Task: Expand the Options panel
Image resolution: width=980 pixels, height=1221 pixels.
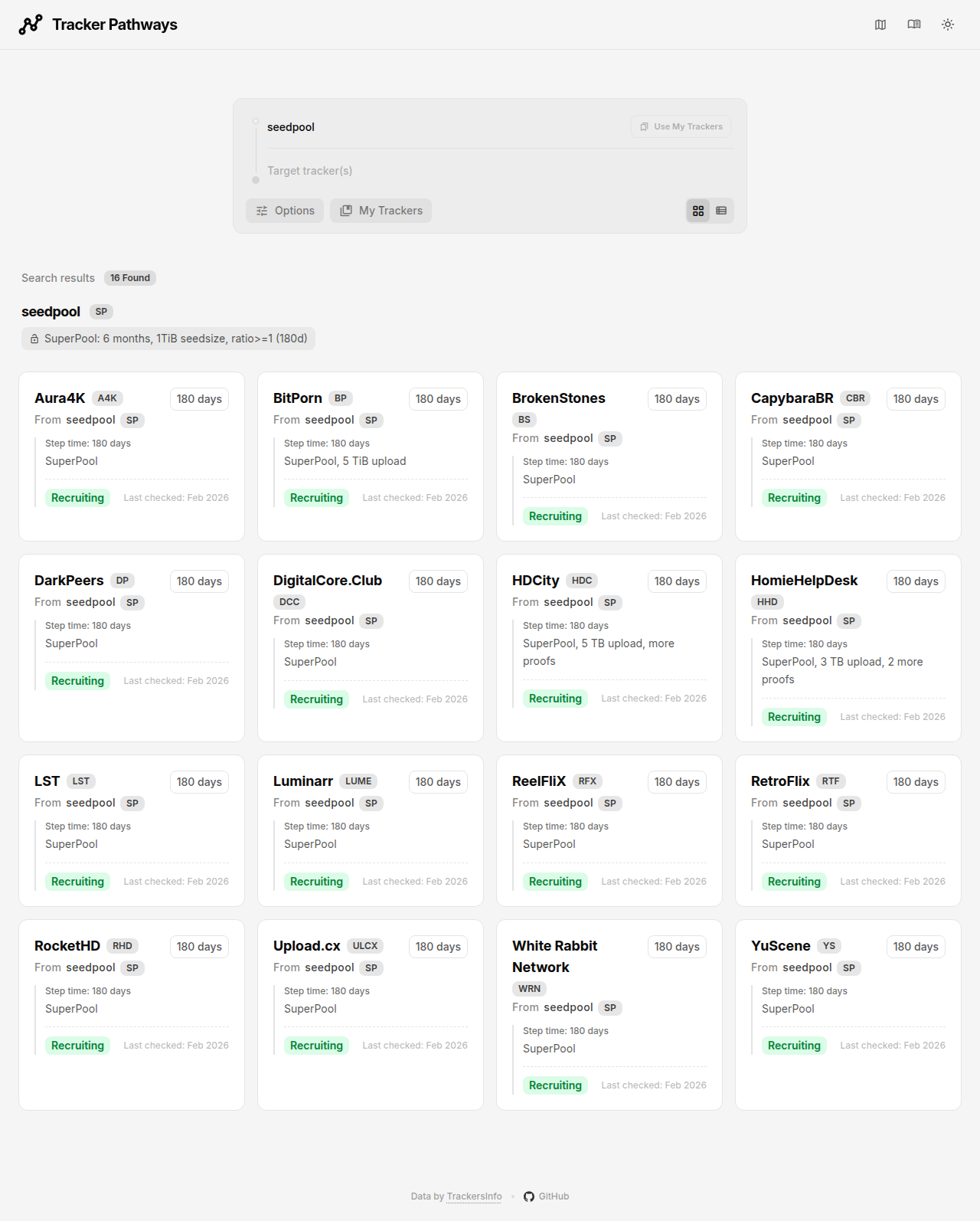Action: pyautogui.click(x=285, y=211)
